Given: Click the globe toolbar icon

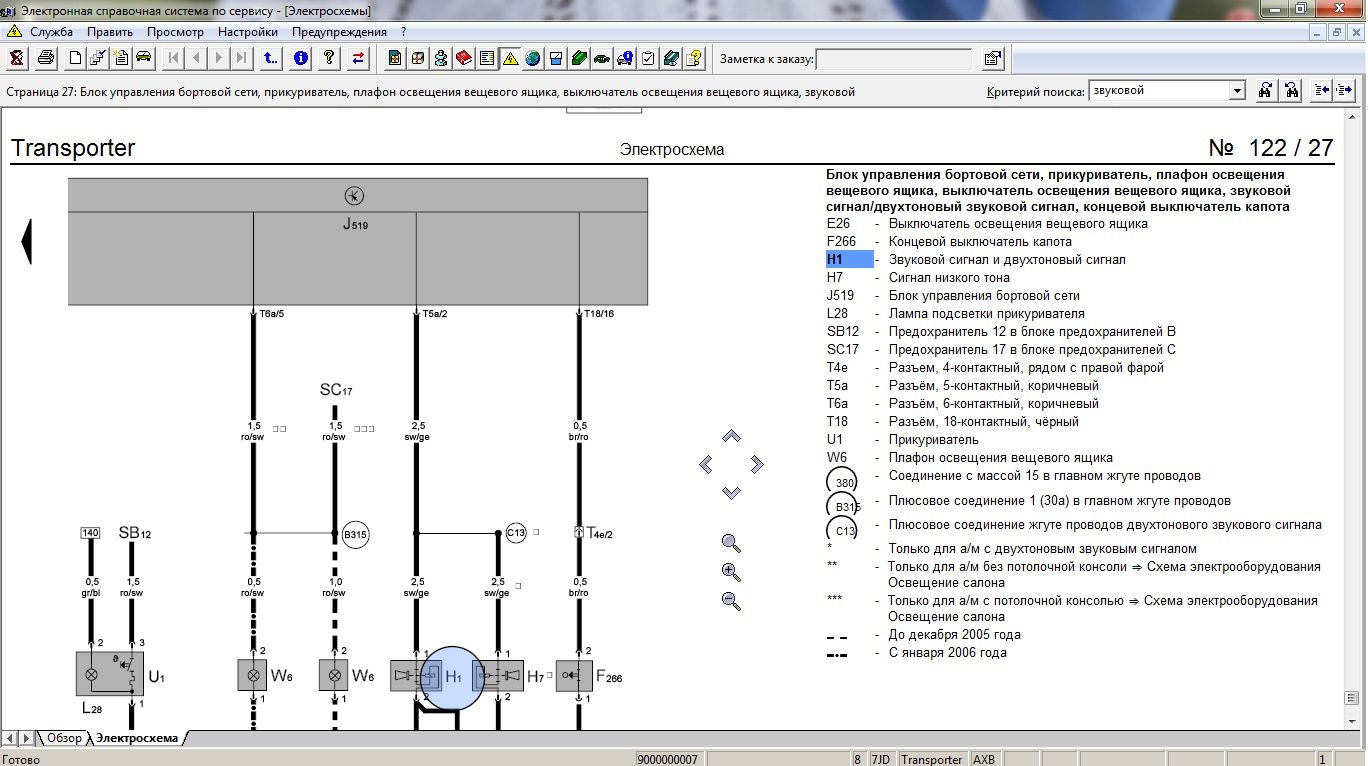Looking at the screenshot, I should (533, 58).
